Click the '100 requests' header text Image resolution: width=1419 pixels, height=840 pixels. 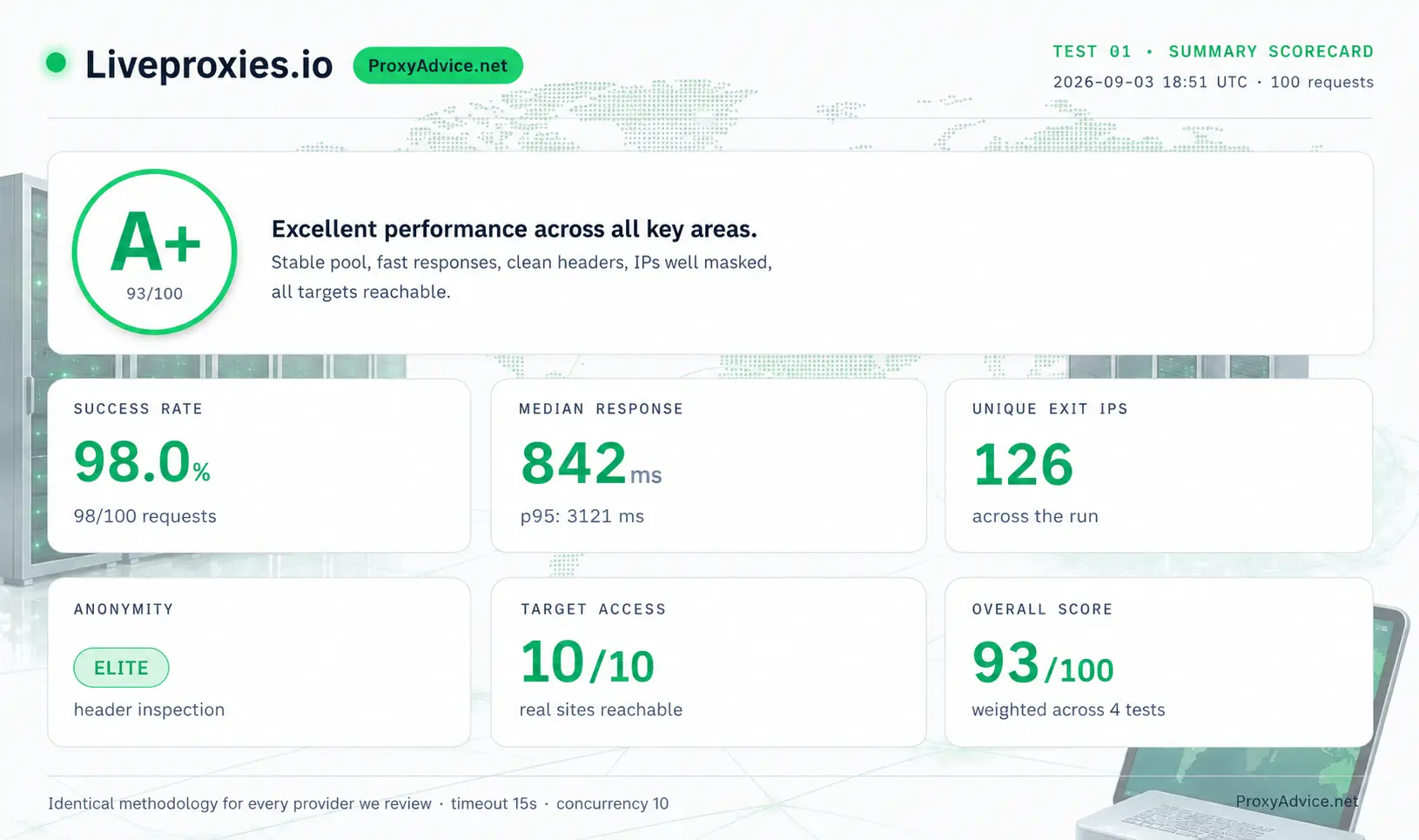click(x=1322, y=82)
